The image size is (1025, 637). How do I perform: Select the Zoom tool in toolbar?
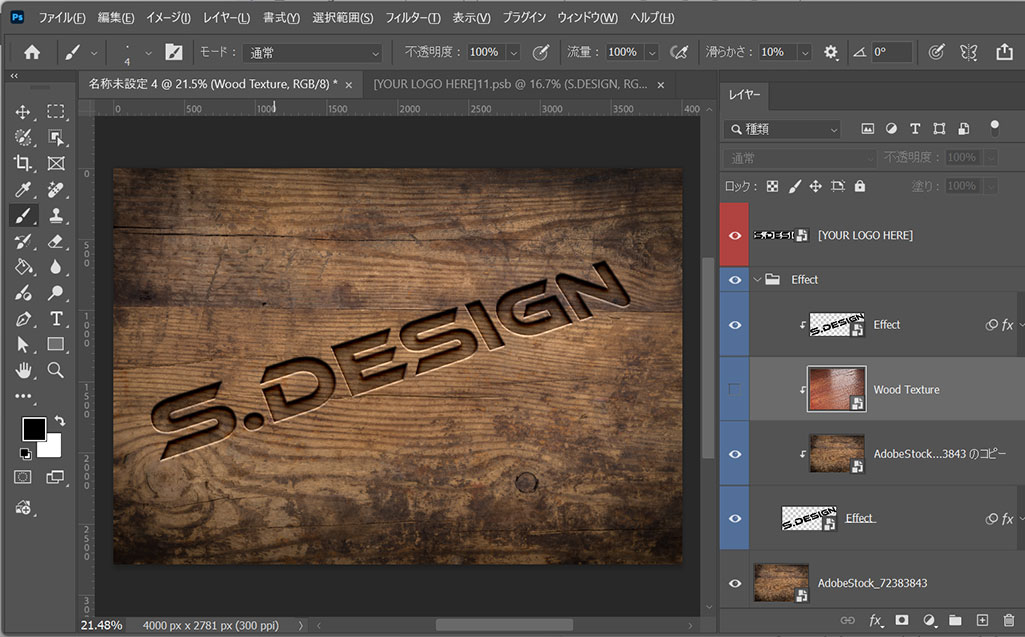point(56,370)
